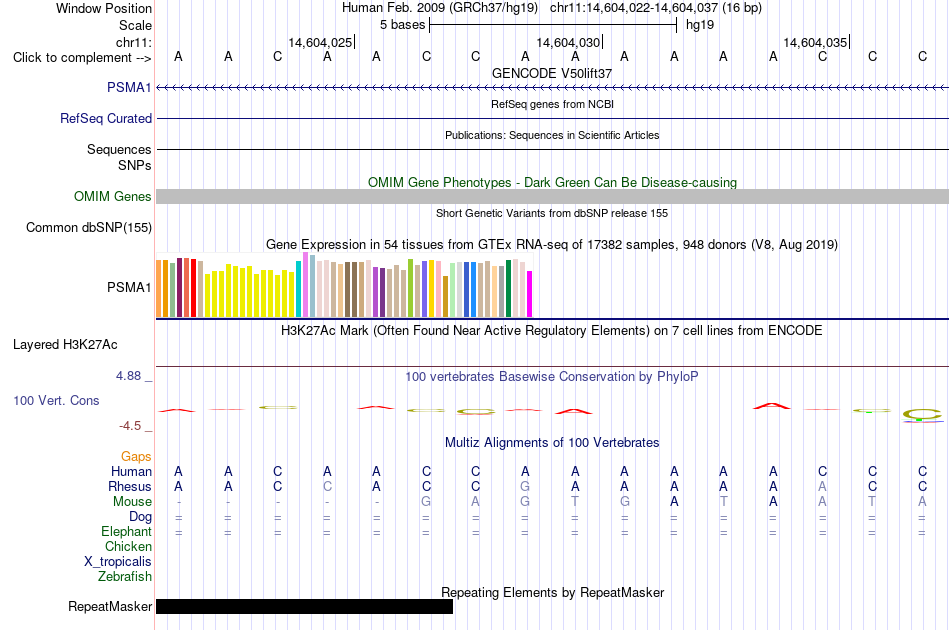This screenshot has width=950, height=630.
Task: Click the 'OMIM Gene Phenotypes' green title
Action: tap(552, 182)
